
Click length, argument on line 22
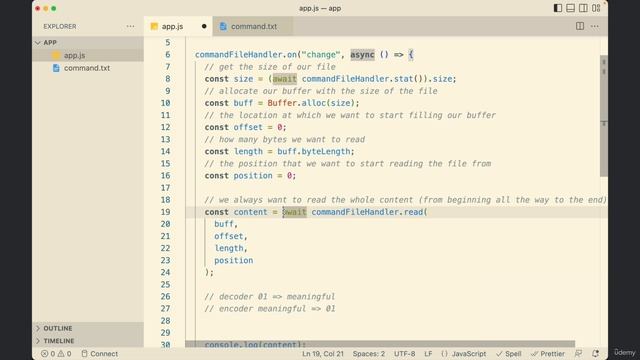231,248
